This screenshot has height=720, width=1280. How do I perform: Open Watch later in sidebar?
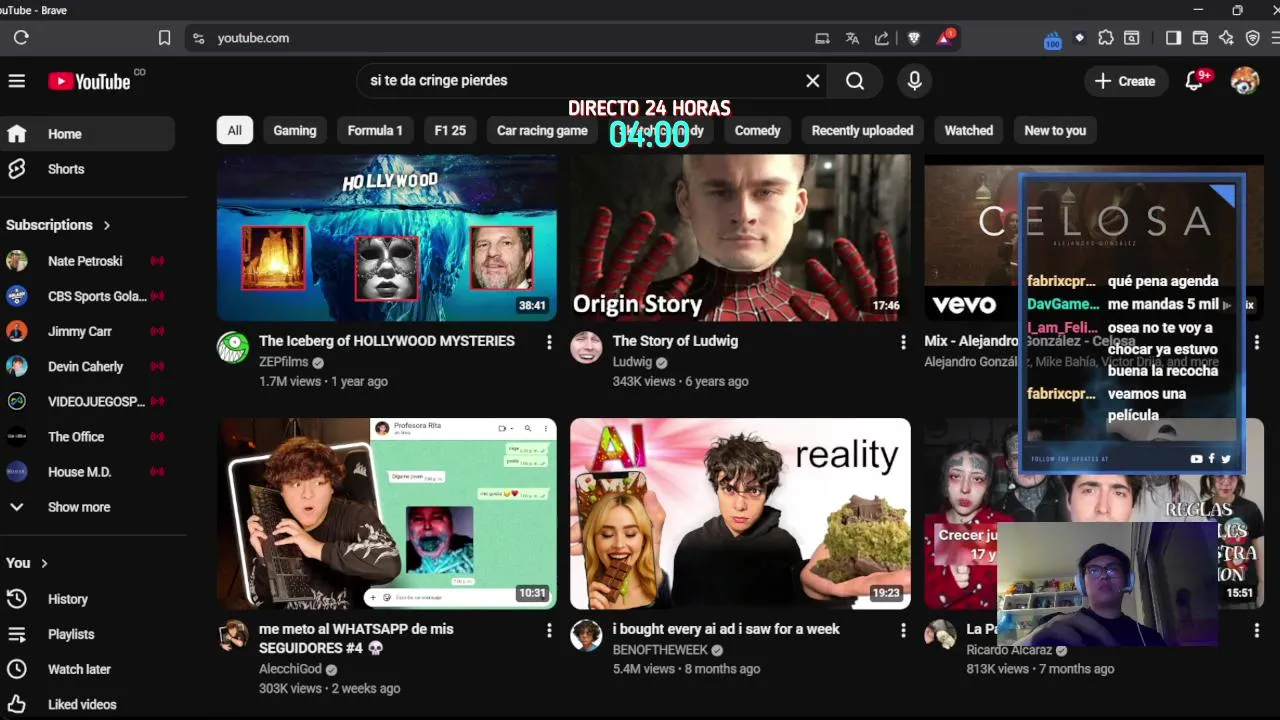point(88,669)
